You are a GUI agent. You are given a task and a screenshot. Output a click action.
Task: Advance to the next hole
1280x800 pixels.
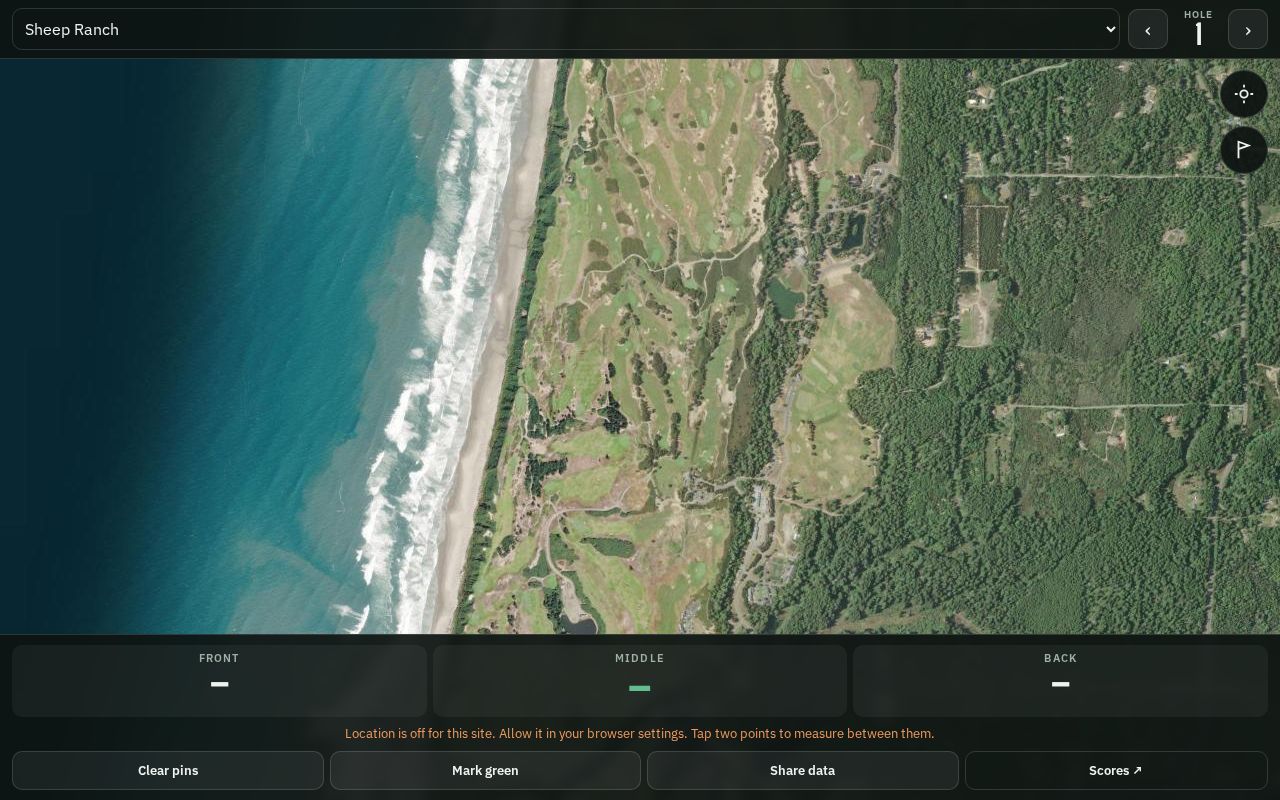[1248, 30]
